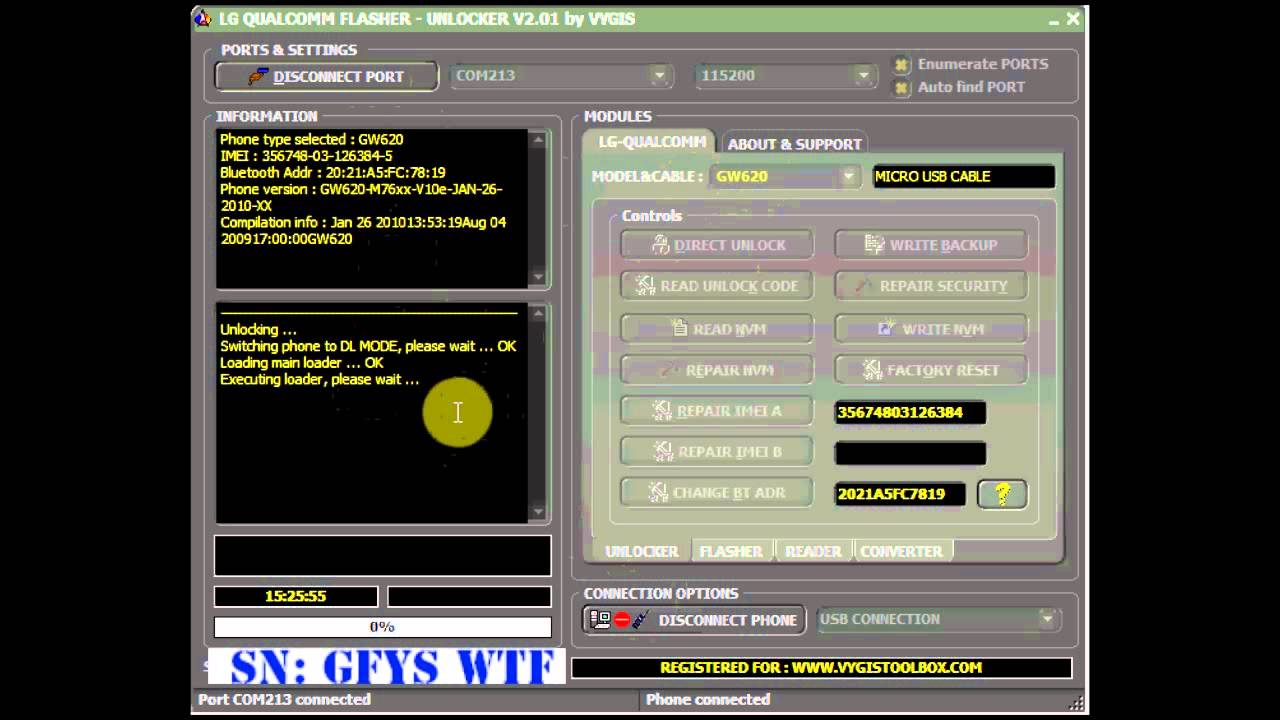
Task: Click the empty IMEI B field
Action: (910, 453)
